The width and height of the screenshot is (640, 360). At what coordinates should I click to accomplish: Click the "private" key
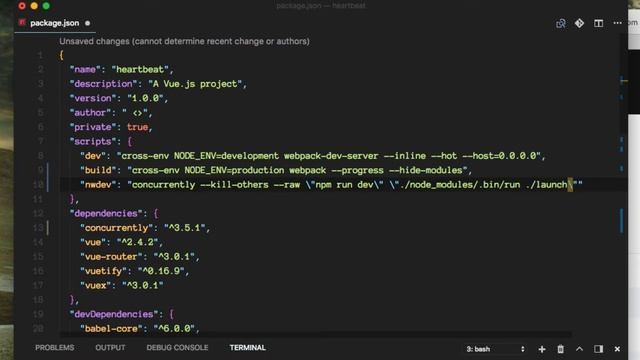pos(93,127)
